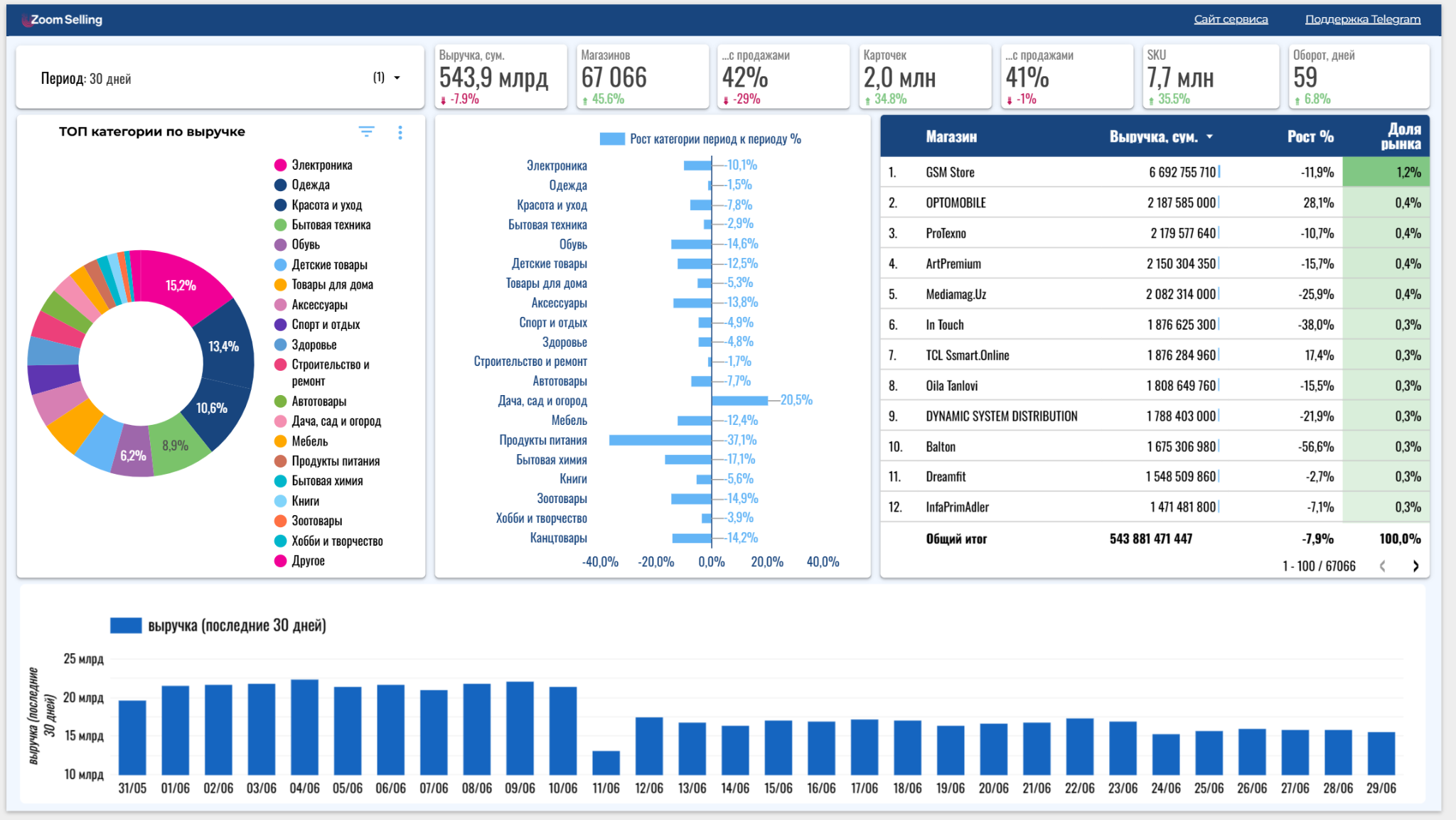Click the Карточек 2,0 млн scorecard
This screenshot has width=1456, height=820.
pos(925,77)
